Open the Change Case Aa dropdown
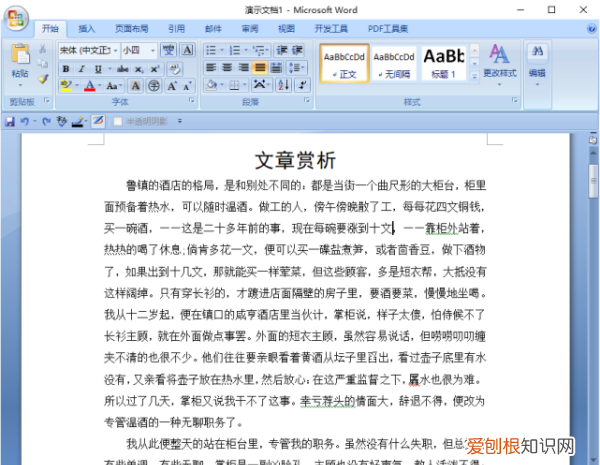 tap(114, 86)
